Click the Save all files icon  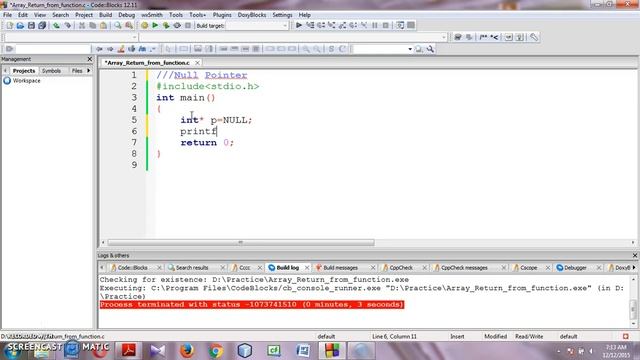tap(42, 25)
